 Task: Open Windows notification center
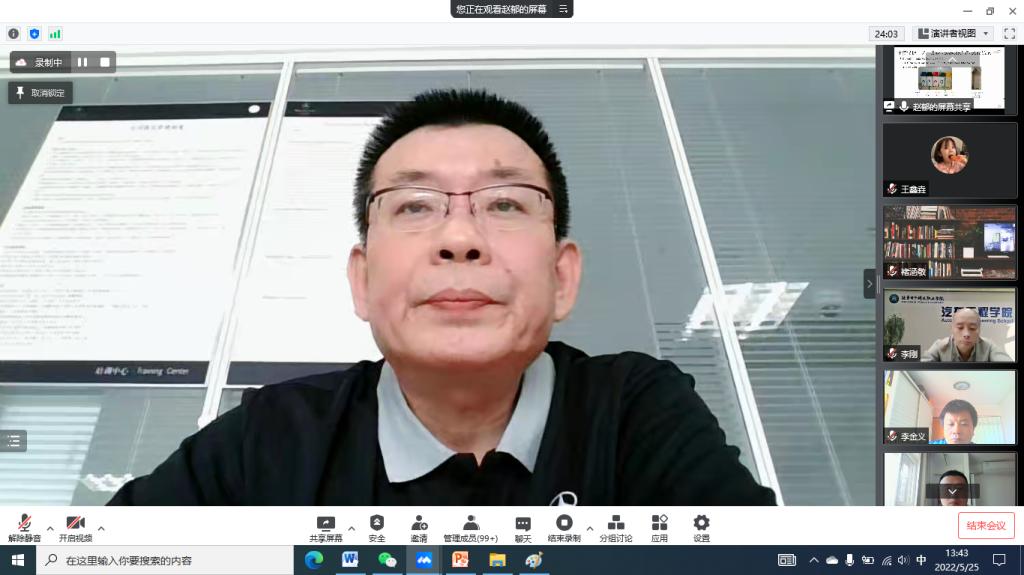click(x=999, y=560)
